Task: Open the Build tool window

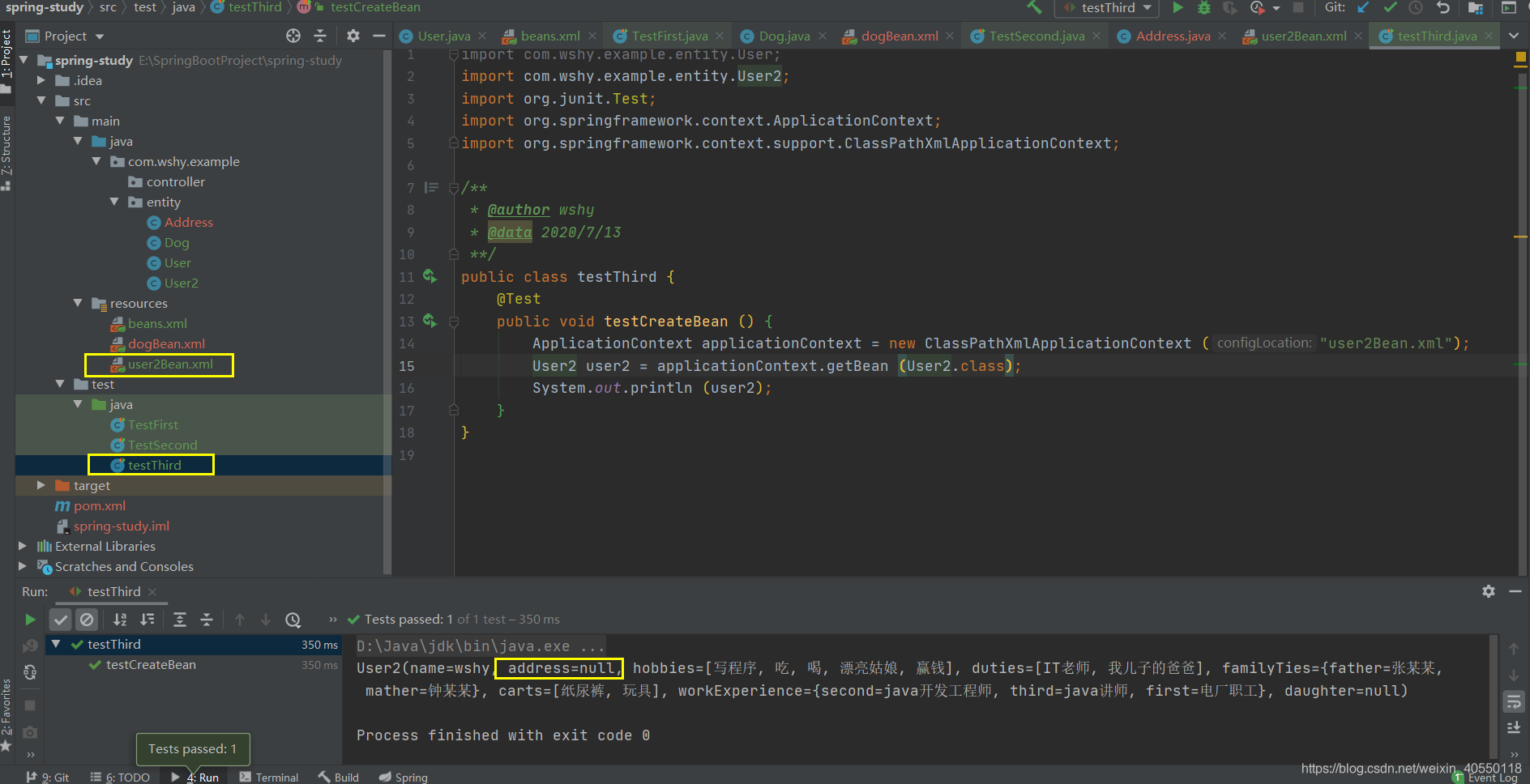Action: (339, 777)
